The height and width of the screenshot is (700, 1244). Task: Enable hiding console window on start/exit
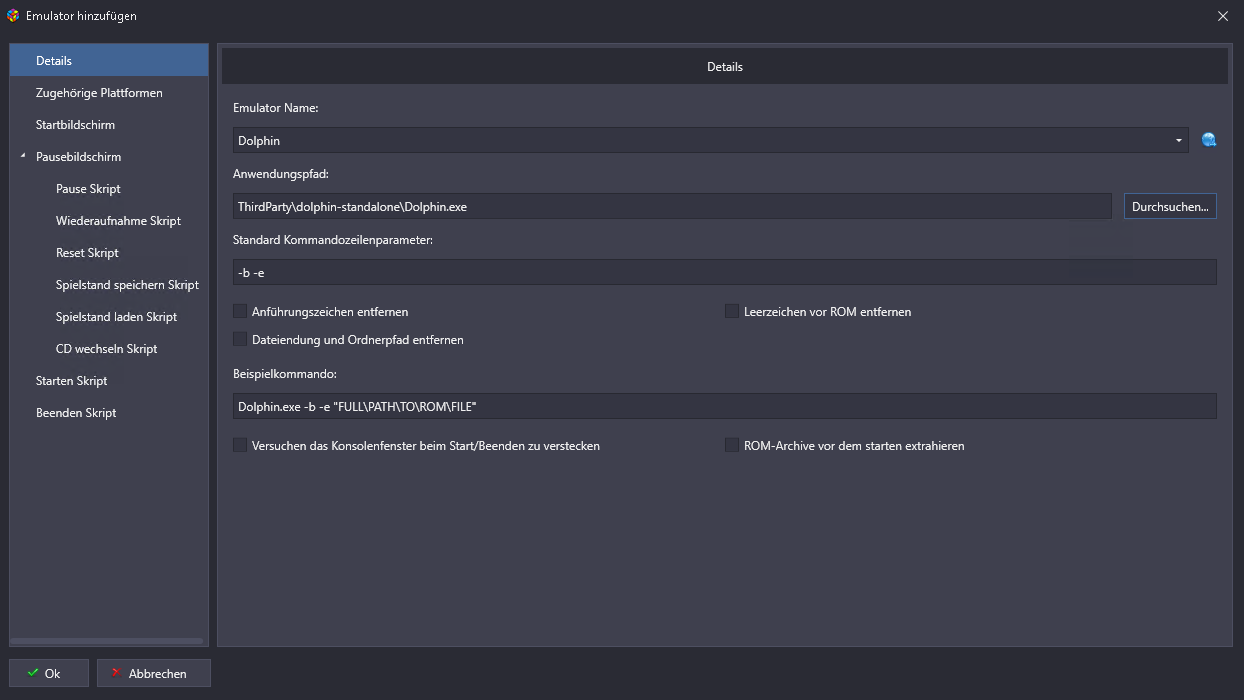[240, 446]
